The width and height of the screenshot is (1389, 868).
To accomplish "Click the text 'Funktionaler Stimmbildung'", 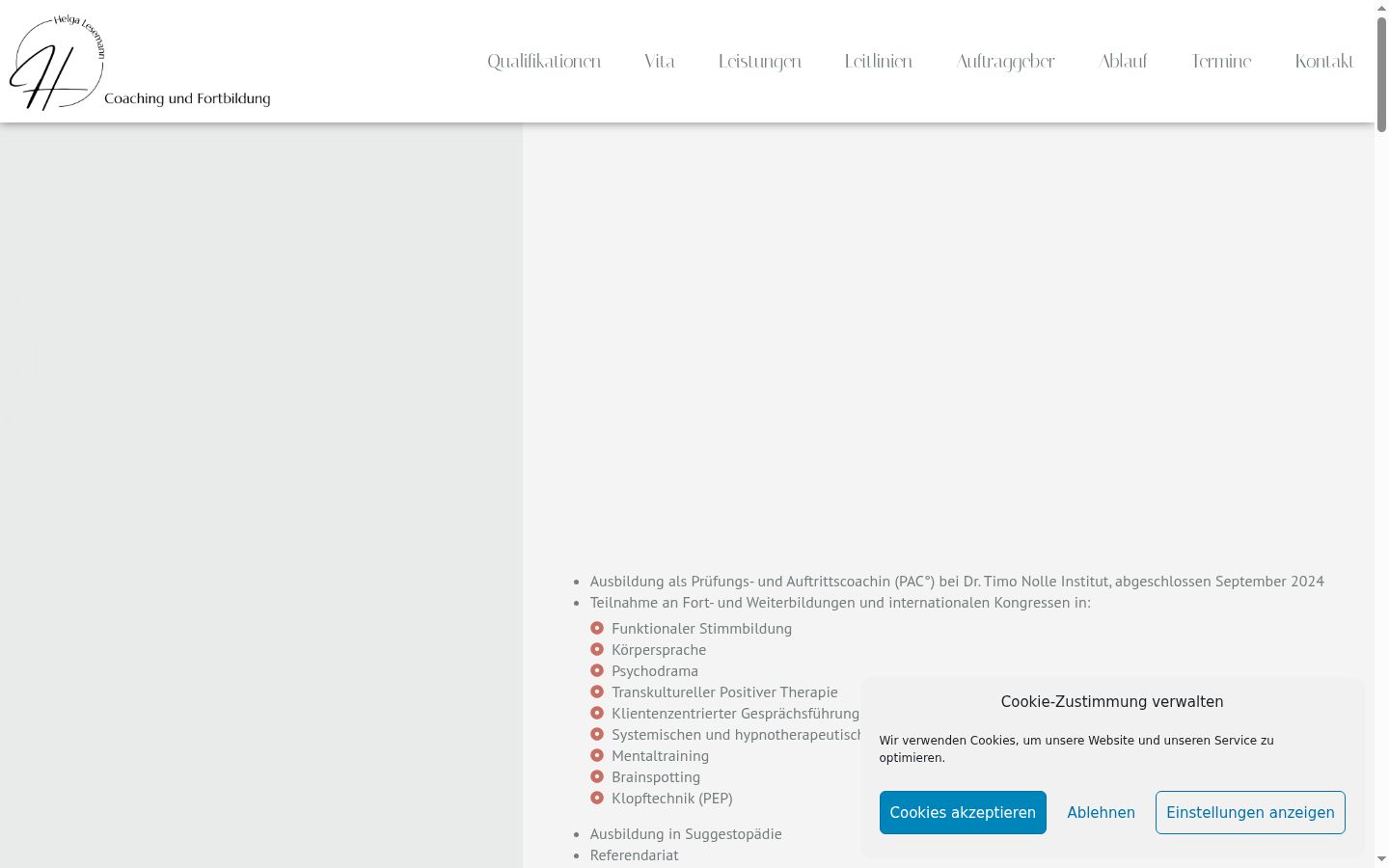I will 701,629.
